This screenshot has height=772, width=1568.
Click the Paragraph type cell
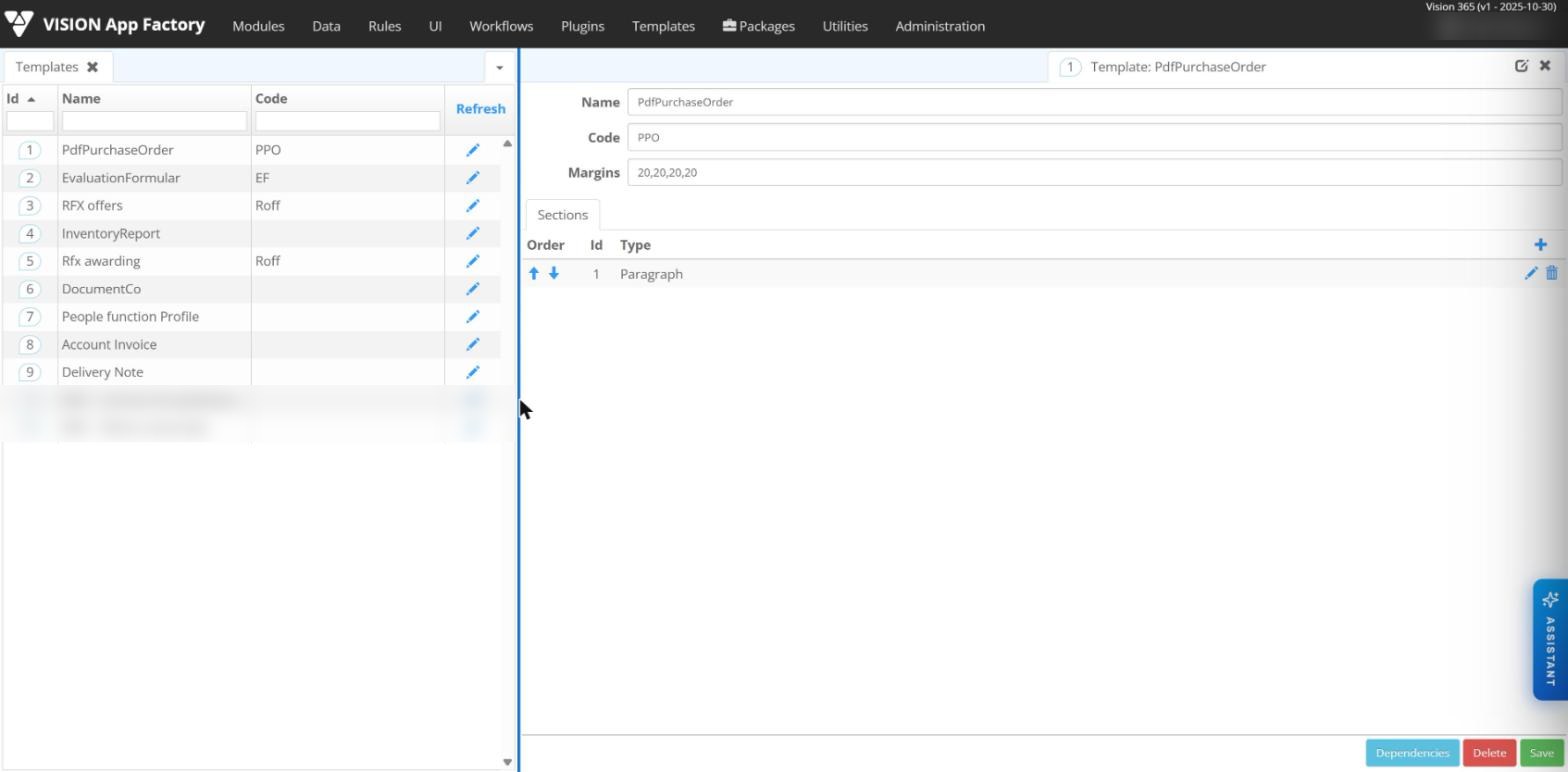[651, 274]
